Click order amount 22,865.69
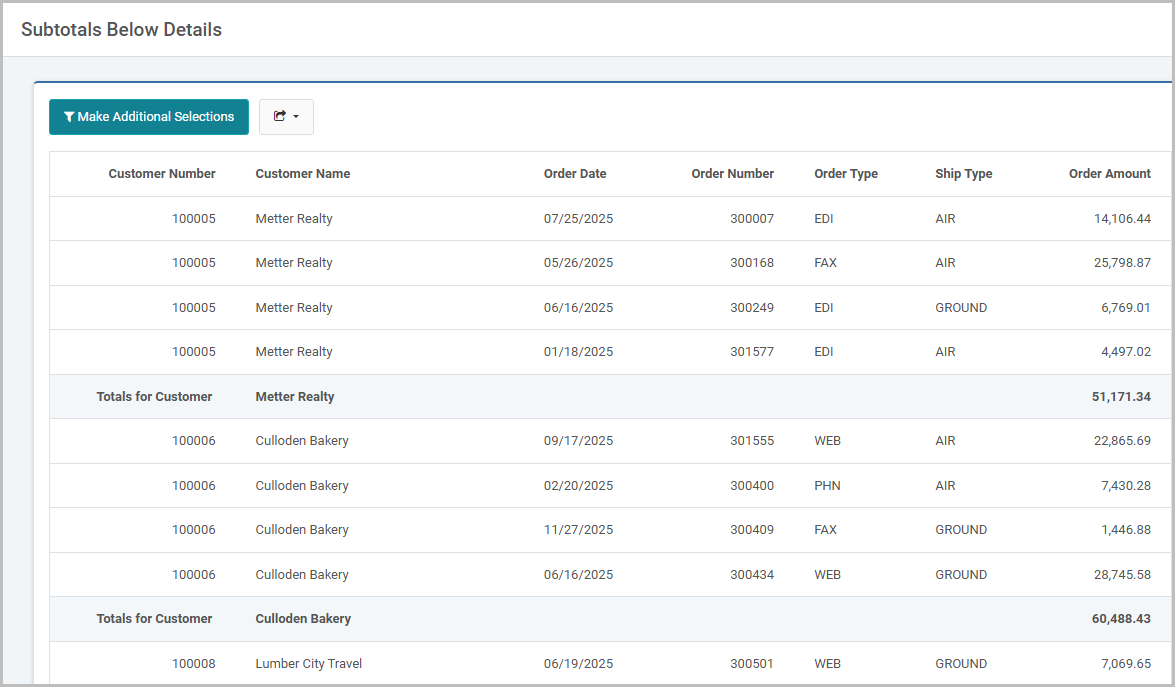The width and height of the screenshot is (1175, 687). tap(1122, 441)
